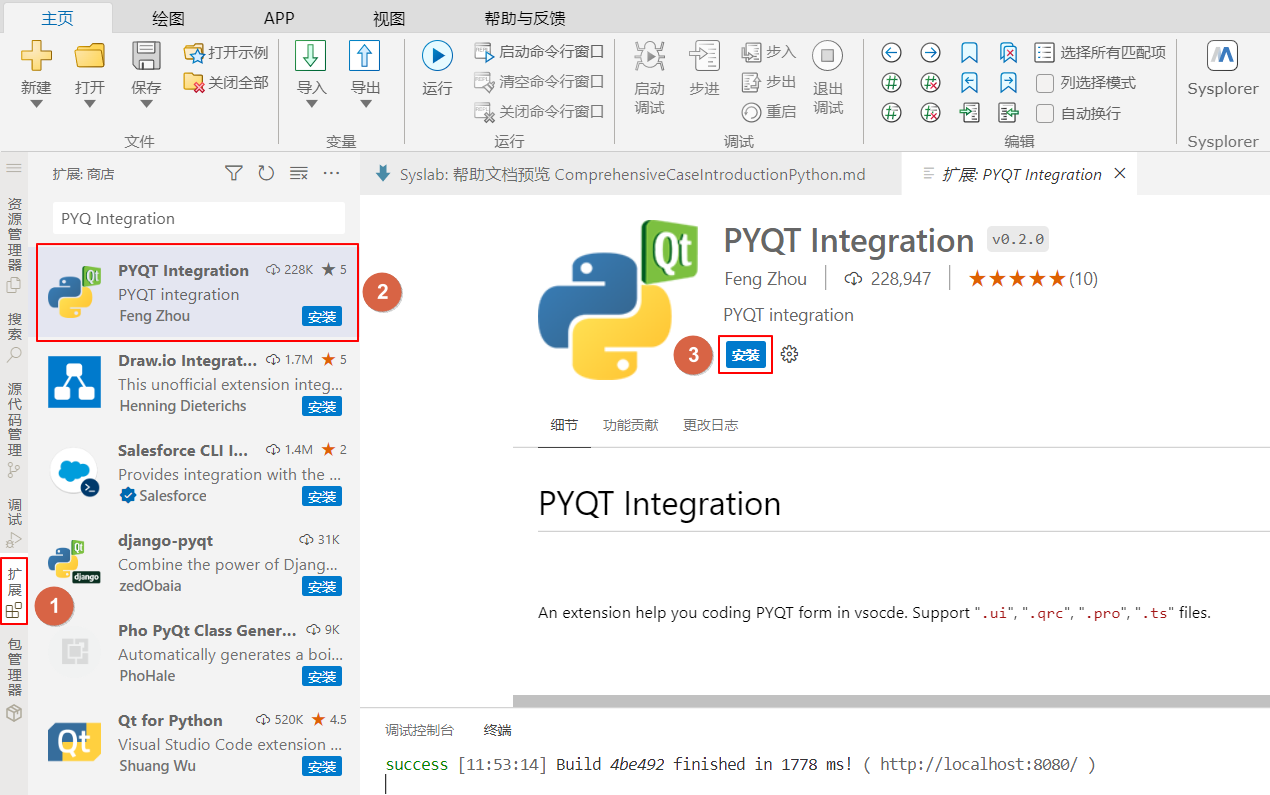Open the Syslorer panel

1221,70
